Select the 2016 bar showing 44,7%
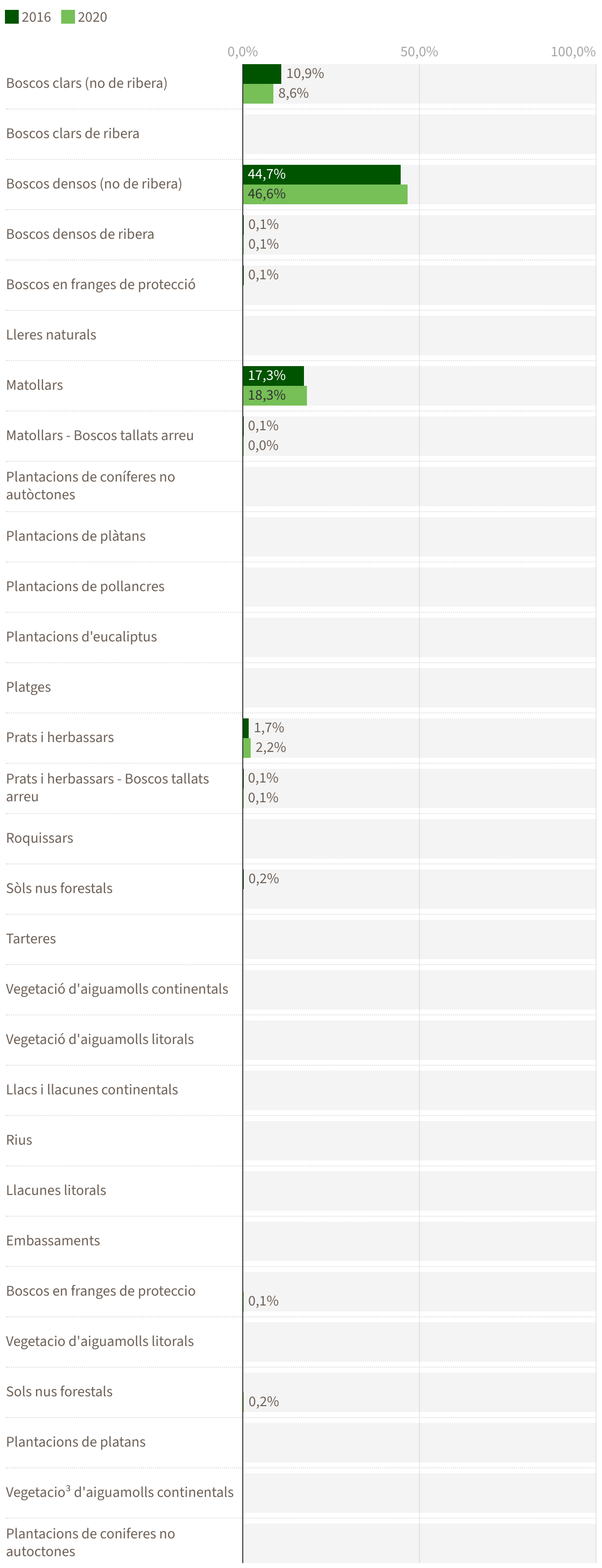This screenshot has width=602, height=1568. [x=321, y=174]
